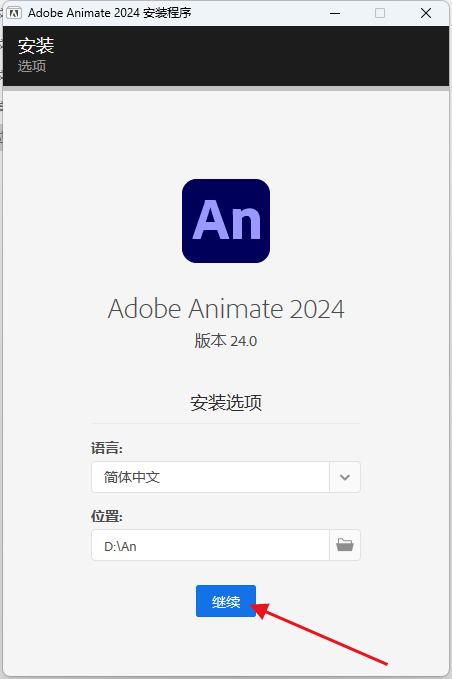Click the 继续 button to proceed
The width and height of the screenshot is (452, 679).
pos(226,601)
